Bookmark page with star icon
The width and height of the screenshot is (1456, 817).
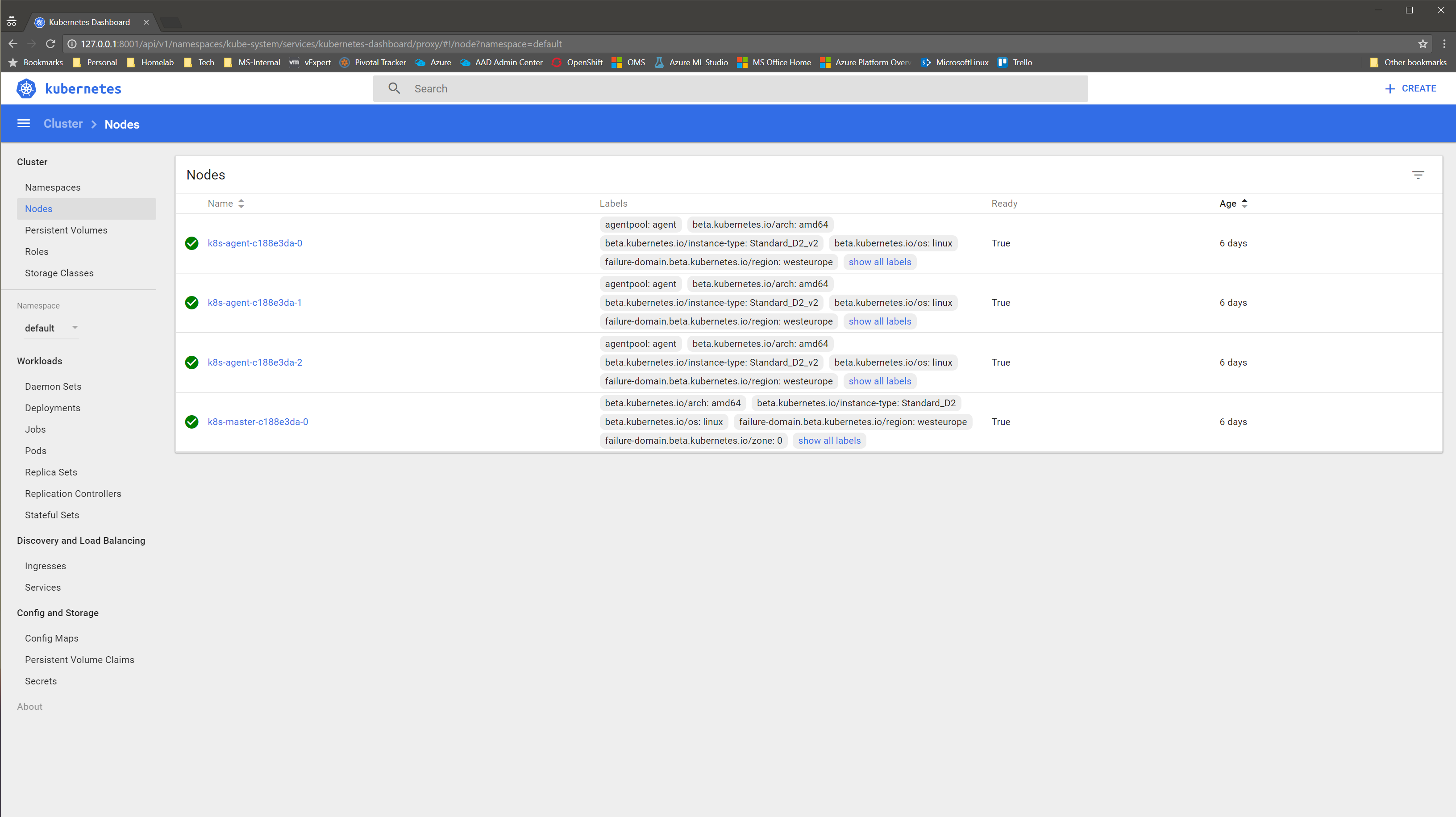pos(1423,44)
